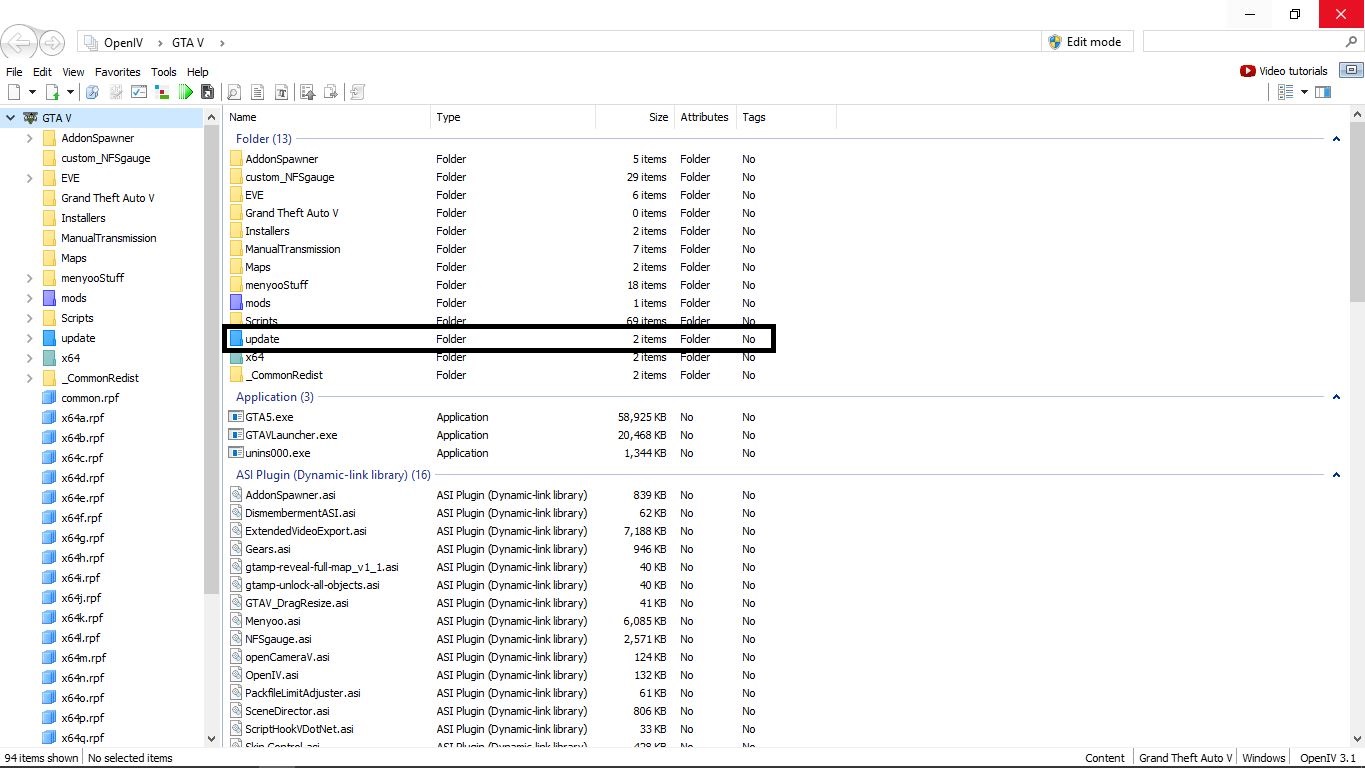The image size is (1365, 768).
Task: Click the YouTube Video tutorials icon
Action: (x=1248, y=71)
